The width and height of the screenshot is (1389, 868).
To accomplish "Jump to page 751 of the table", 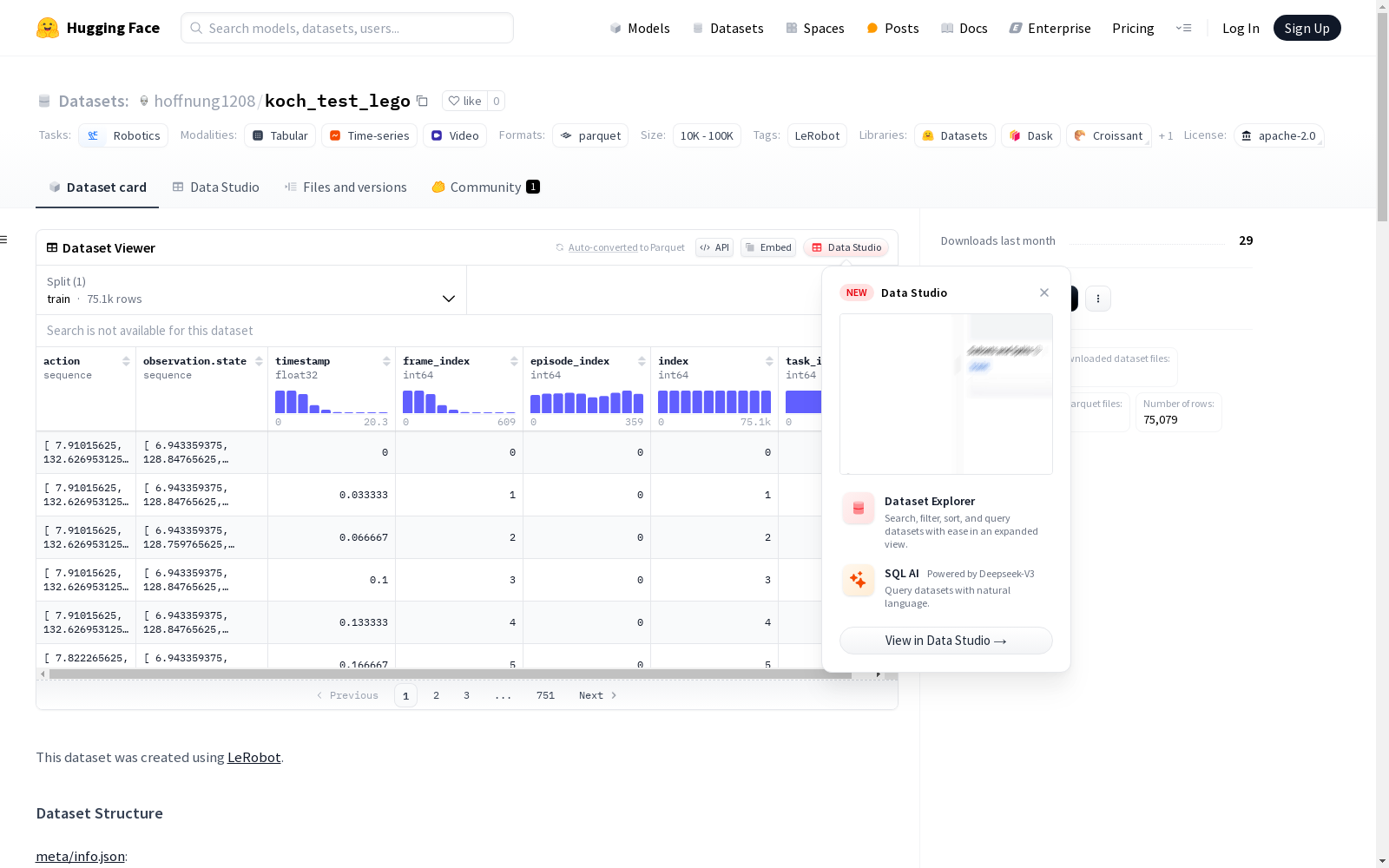I will tap(545, 695).
